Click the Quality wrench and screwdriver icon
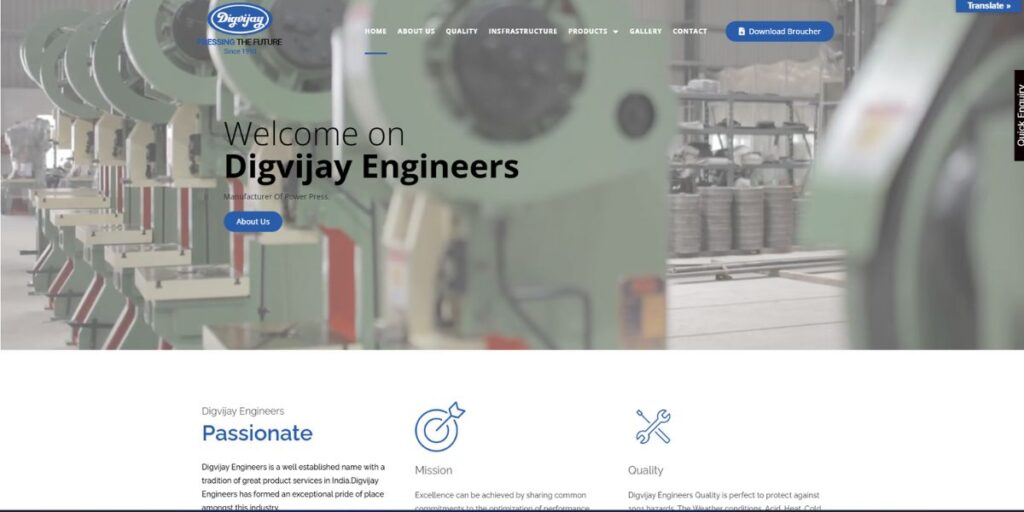Screen dimensions: 1024x512 pyautogui.click(x=653, y=426)
